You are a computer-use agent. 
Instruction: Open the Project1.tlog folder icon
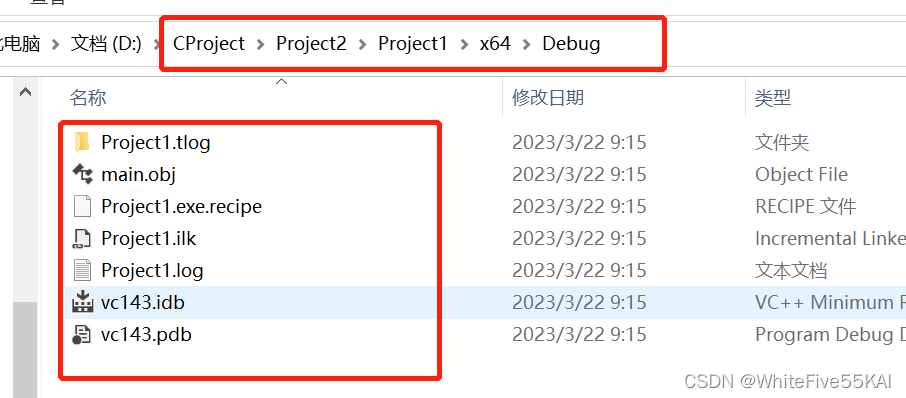pos(82,142)
